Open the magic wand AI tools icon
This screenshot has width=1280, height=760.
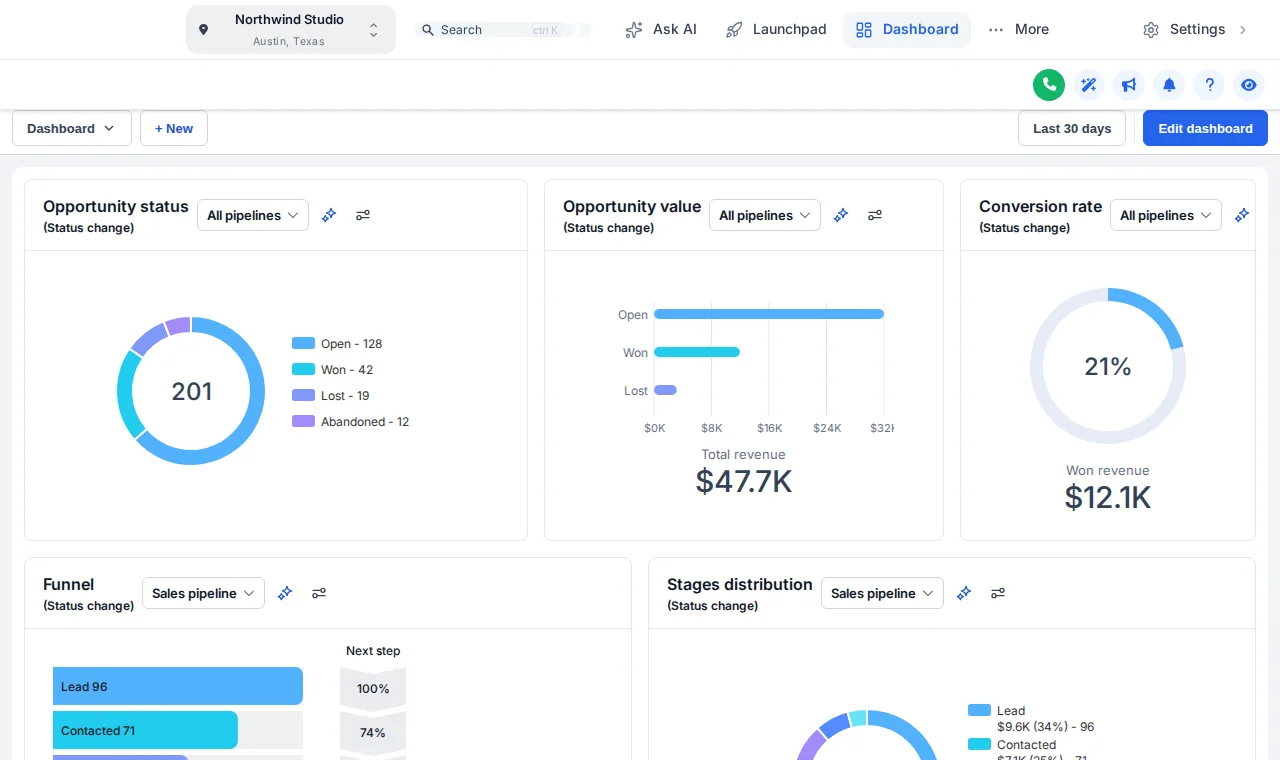(x=1089, y=85)
